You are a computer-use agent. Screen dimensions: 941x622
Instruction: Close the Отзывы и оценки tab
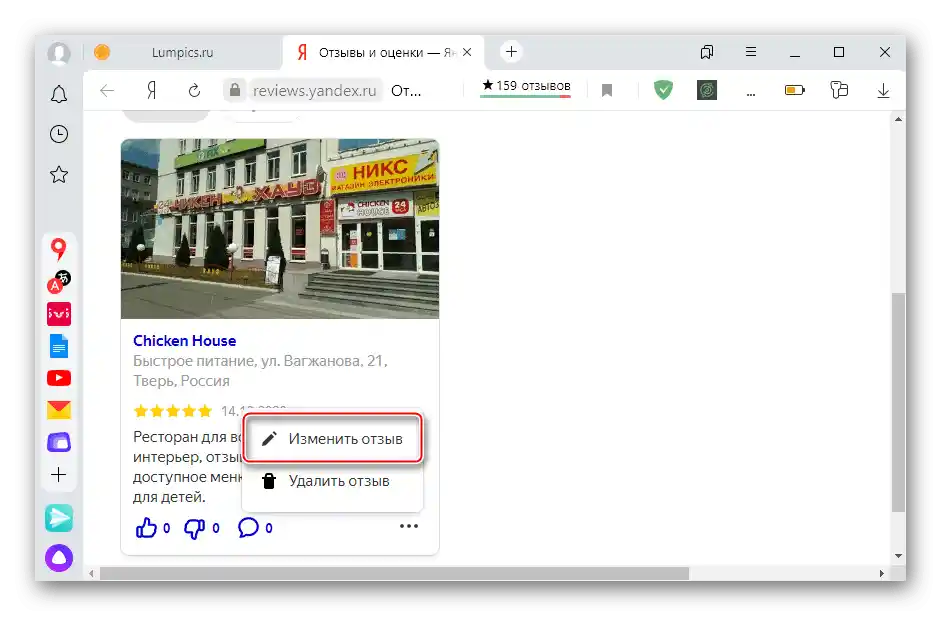467,53
